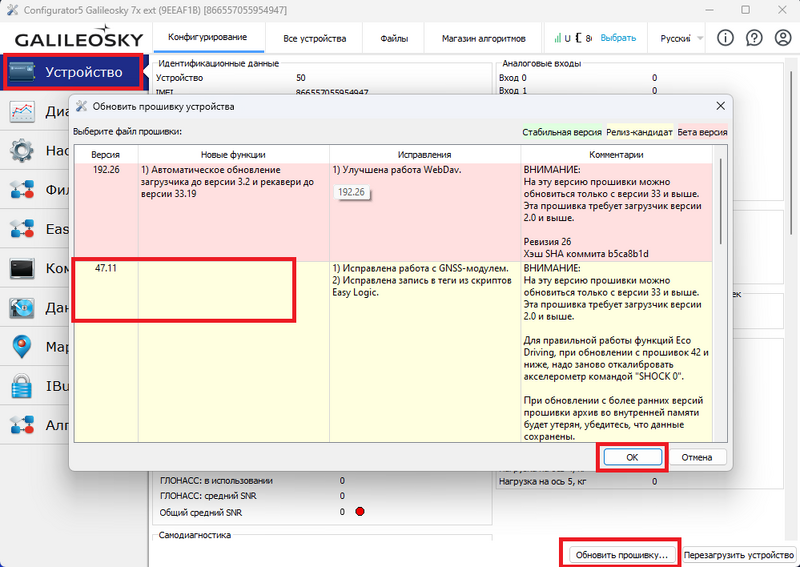The width and height of the screenshot is (800, 567).
Task: Click the Стабильная версия green legend swatch
Action: [562, 132]
